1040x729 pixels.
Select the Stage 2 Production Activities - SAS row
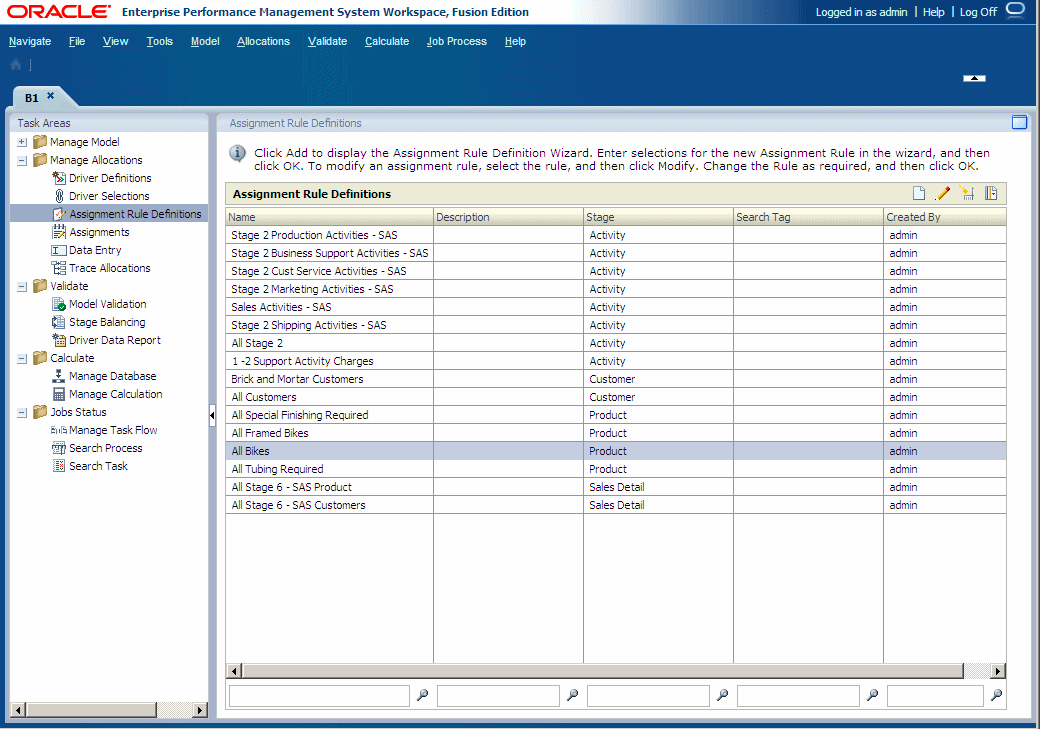pyautogui.click(x=616, y=235)
